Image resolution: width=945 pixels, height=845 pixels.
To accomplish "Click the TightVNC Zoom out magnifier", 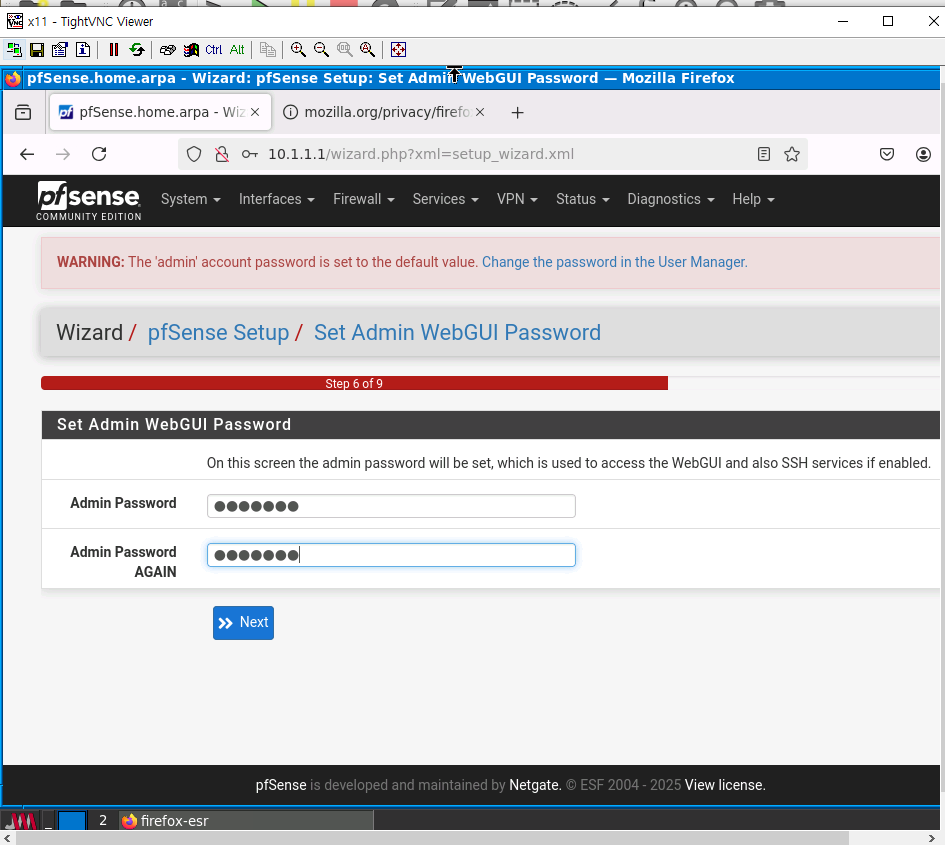I will click(x=321, y=49).
